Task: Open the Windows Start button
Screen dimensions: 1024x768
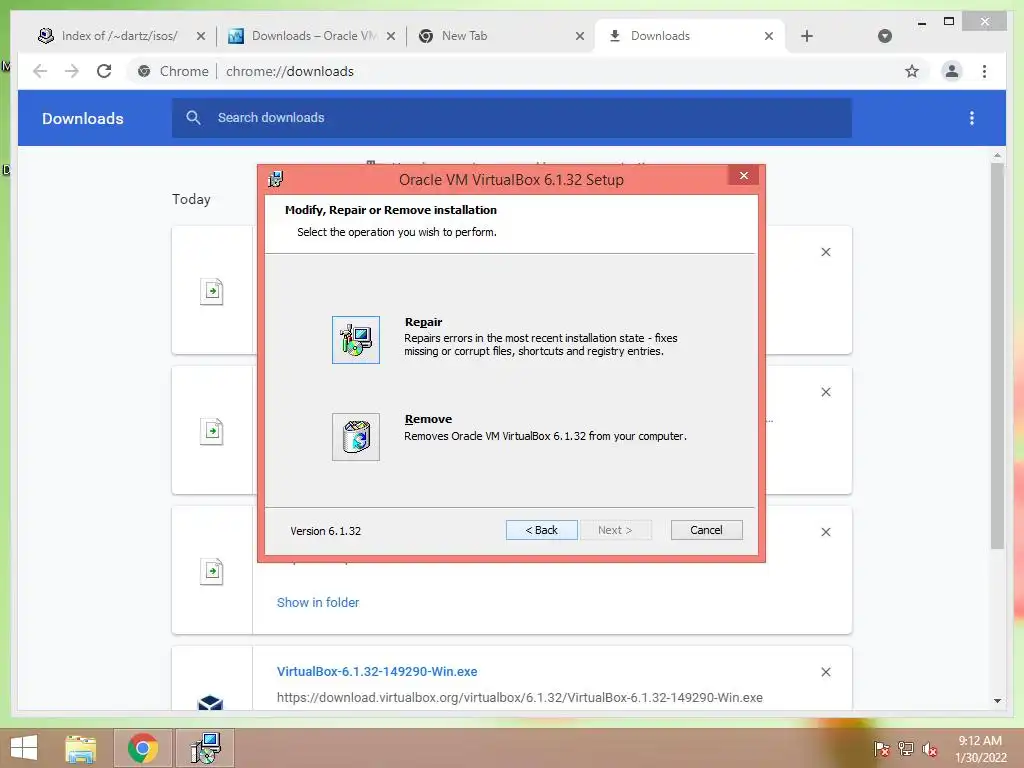Action: pos(24,748)
